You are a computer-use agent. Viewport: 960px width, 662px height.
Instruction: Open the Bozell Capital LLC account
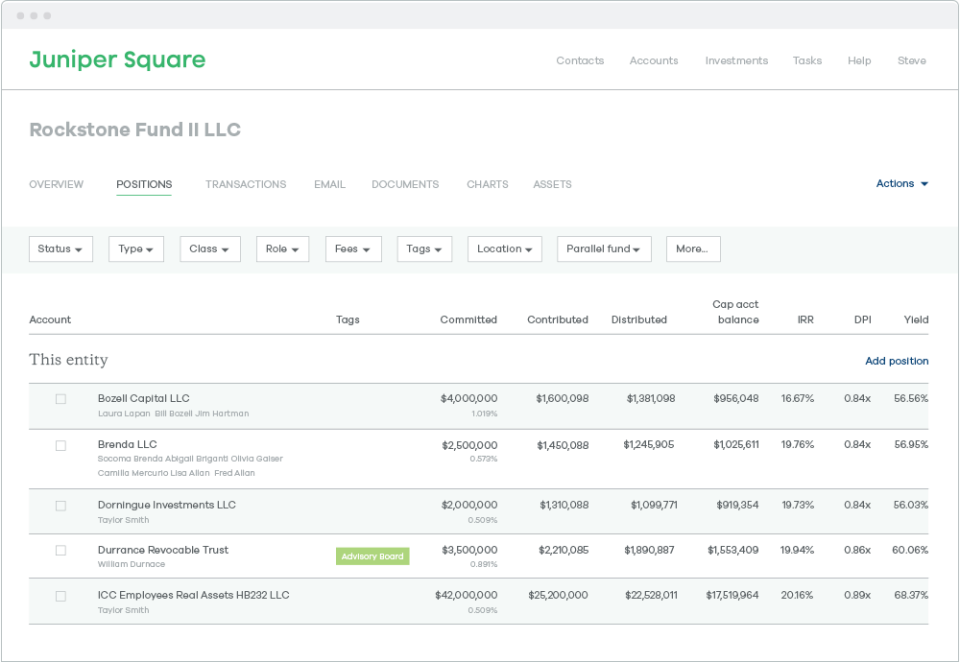(x=143, y=399)
